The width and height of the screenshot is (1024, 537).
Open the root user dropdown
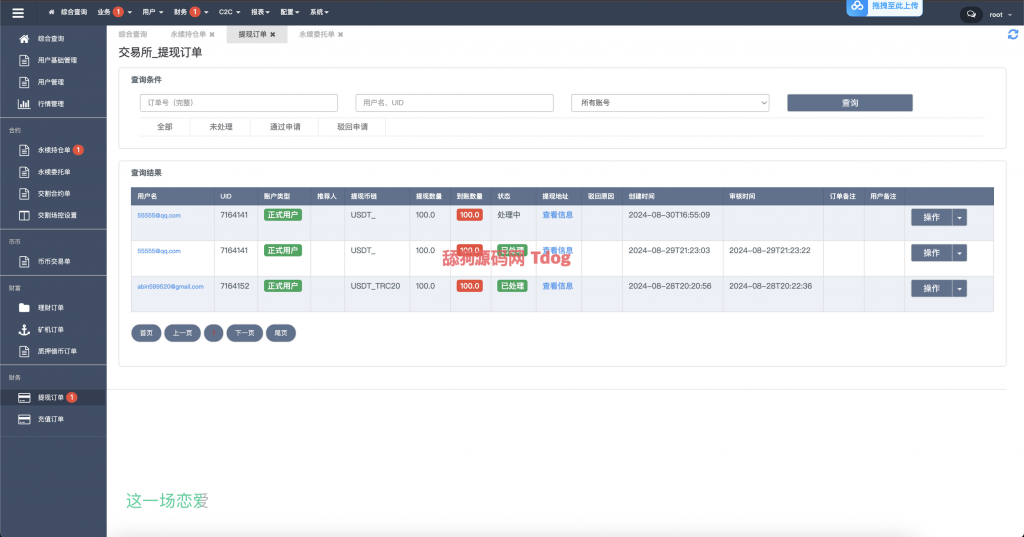(x=998, y=14)
